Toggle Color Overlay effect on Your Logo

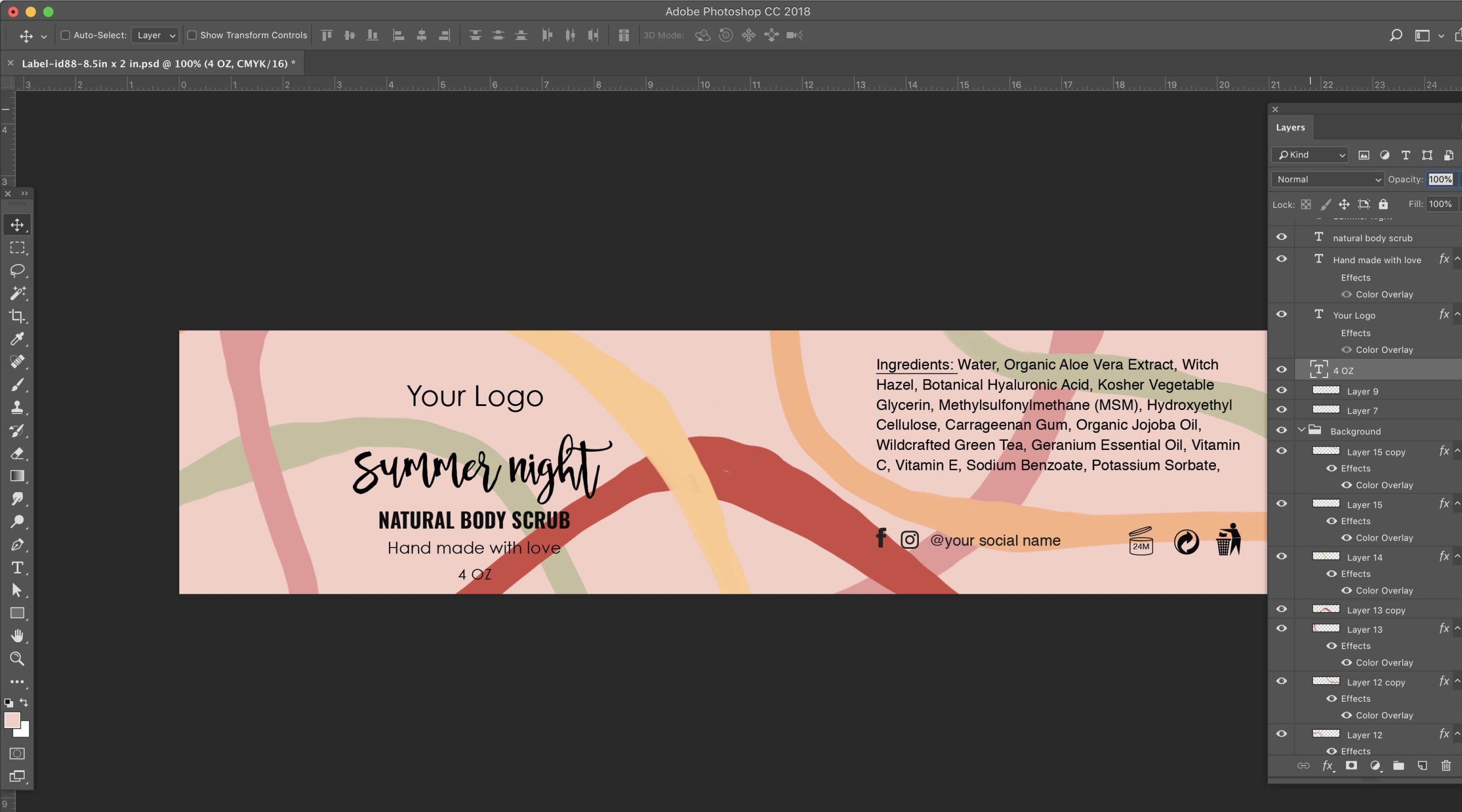pos(1346,349)
